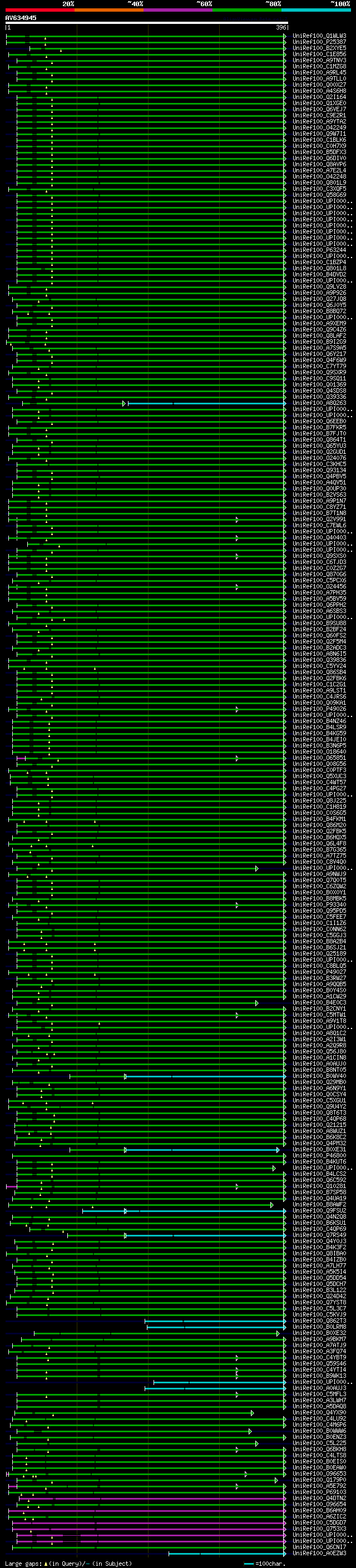The height and width of the screenshot is (1568, 356).
Task: Select the UniRef100_B8BQ72 label
Action: [x=319, y=311]
